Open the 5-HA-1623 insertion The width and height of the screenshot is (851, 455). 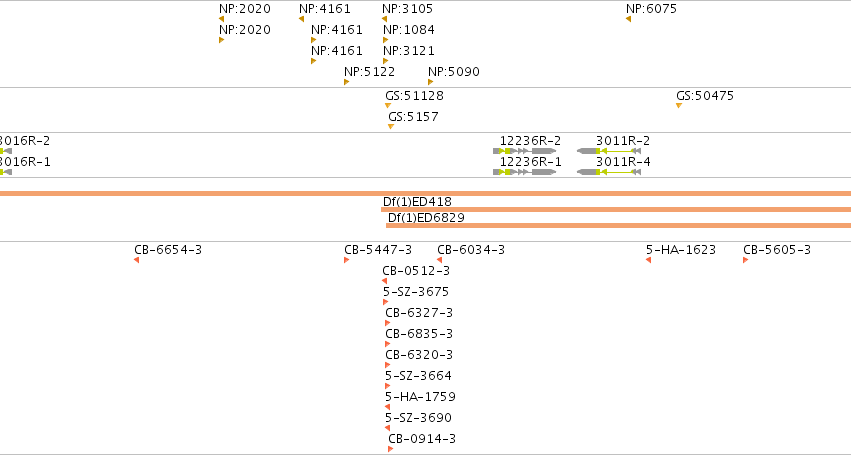click(x=649, y=260)
